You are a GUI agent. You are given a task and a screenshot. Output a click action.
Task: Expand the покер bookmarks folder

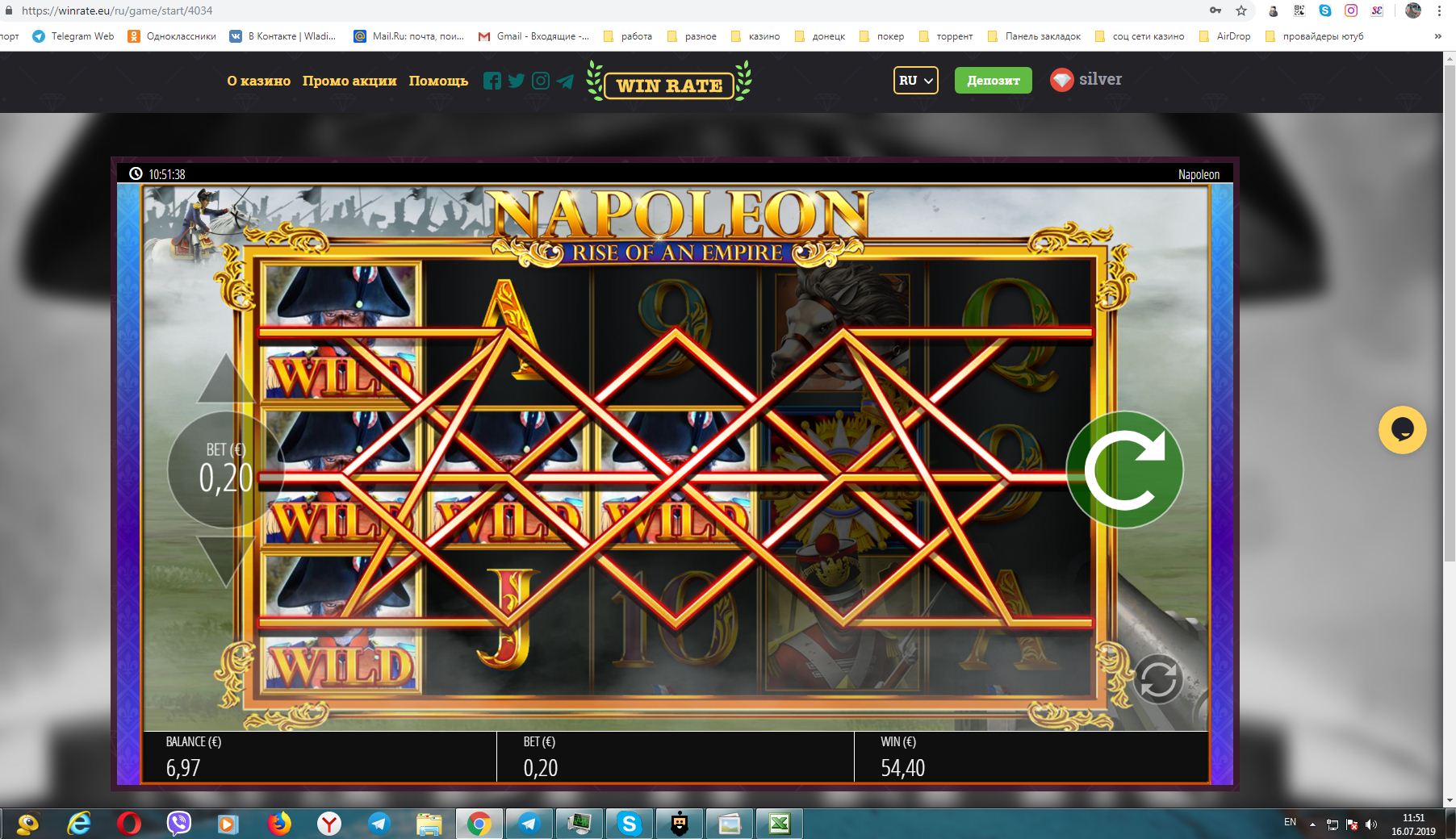[x=881, y=36]
